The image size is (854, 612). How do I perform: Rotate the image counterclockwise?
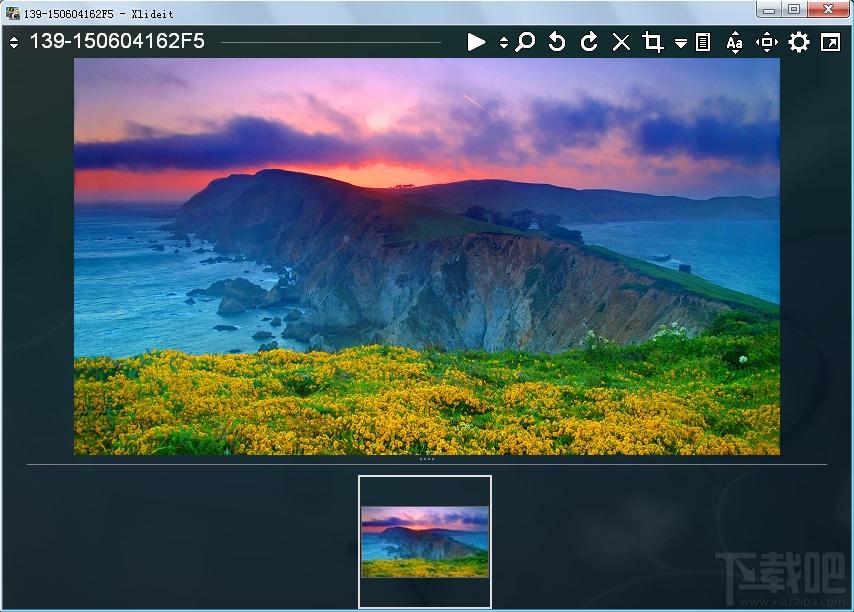pos(557,42)
